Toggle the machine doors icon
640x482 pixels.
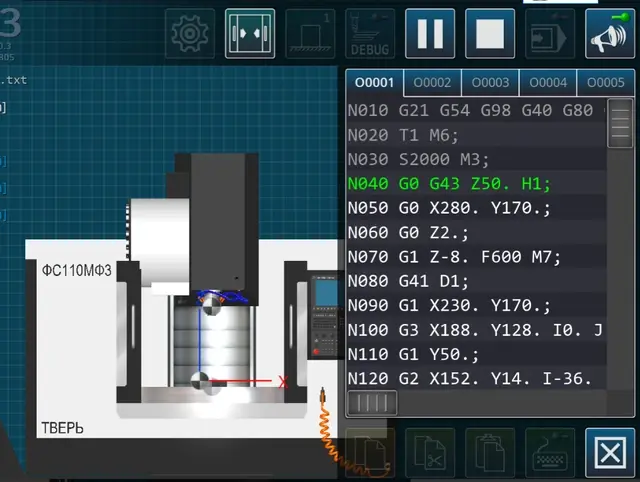point(250,34)
